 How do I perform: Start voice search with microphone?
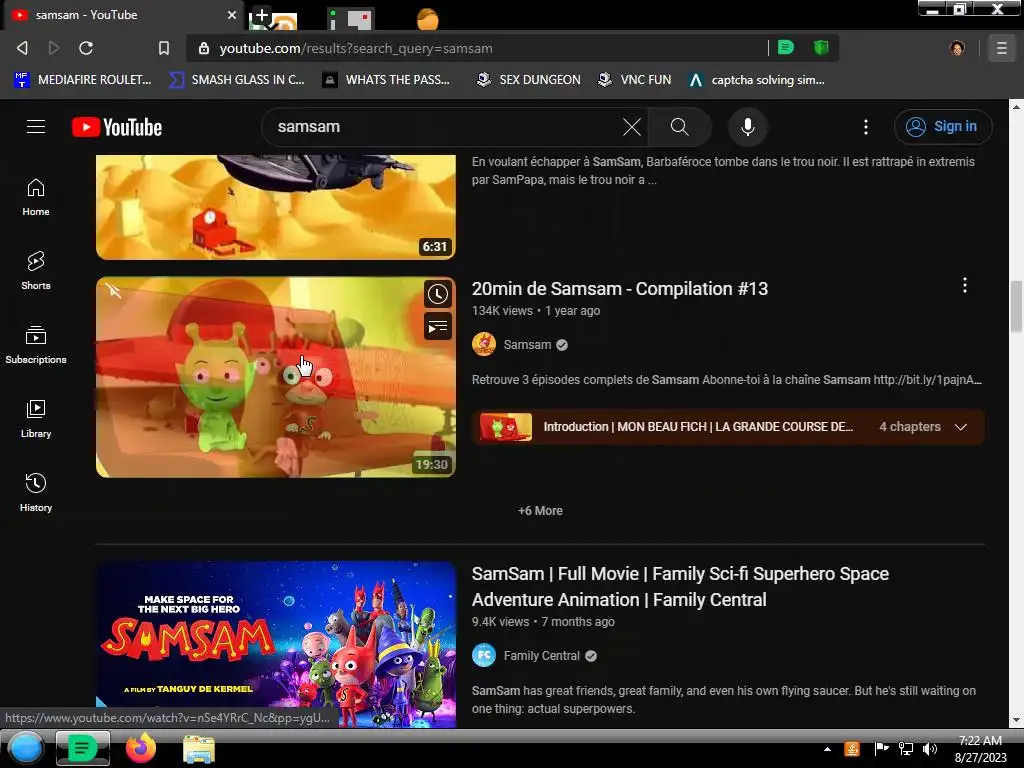[x=748, y=127]
